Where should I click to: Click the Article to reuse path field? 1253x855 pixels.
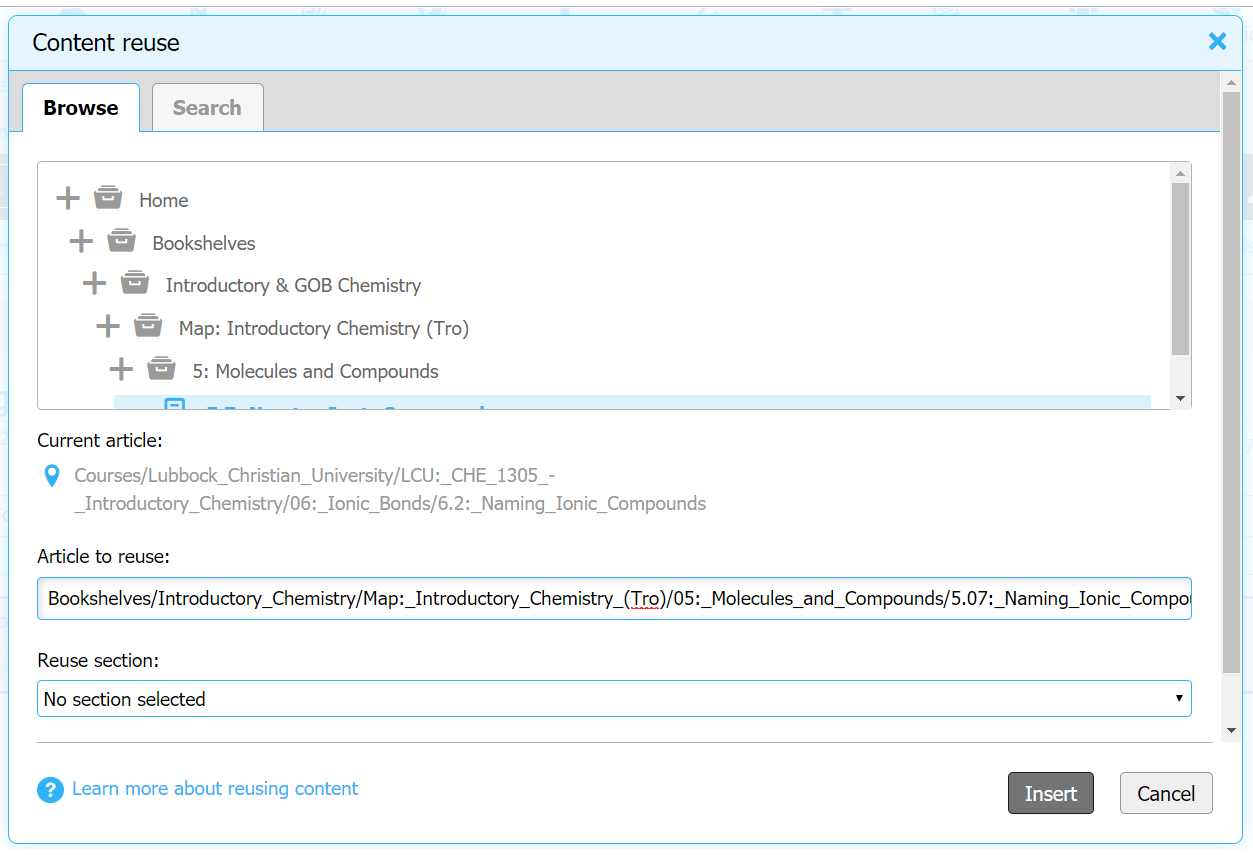pyautogui.click(x=614, y=599)
